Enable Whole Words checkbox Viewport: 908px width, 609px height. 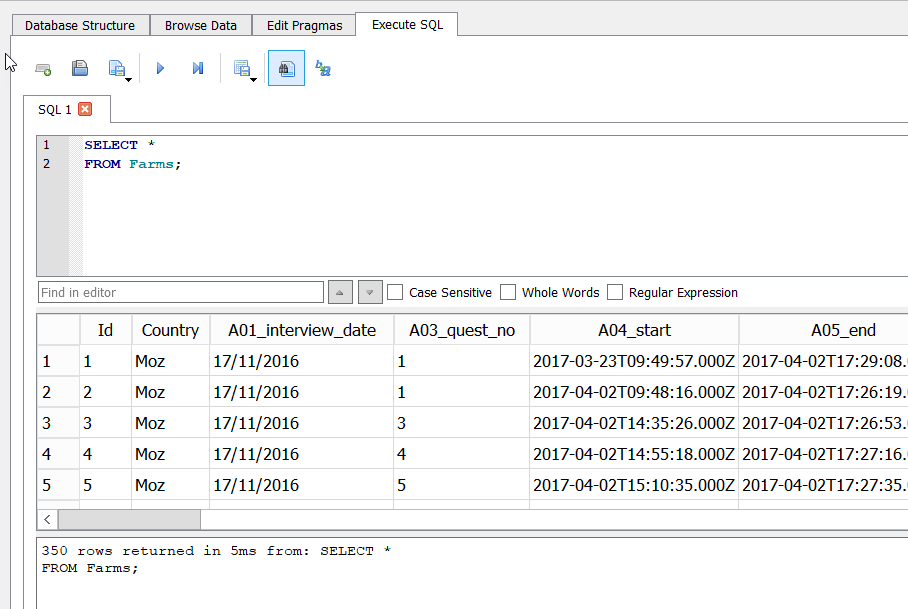(508, 292)
